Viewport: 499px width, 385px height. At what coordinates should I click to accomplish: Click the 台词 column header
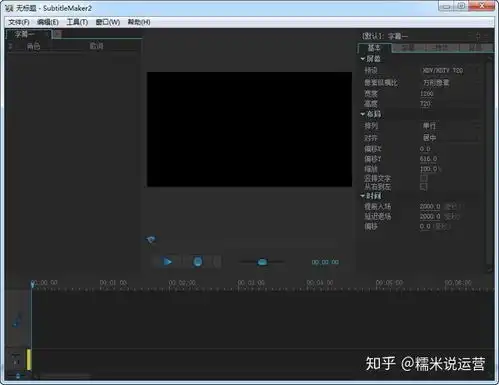[96, 46]
